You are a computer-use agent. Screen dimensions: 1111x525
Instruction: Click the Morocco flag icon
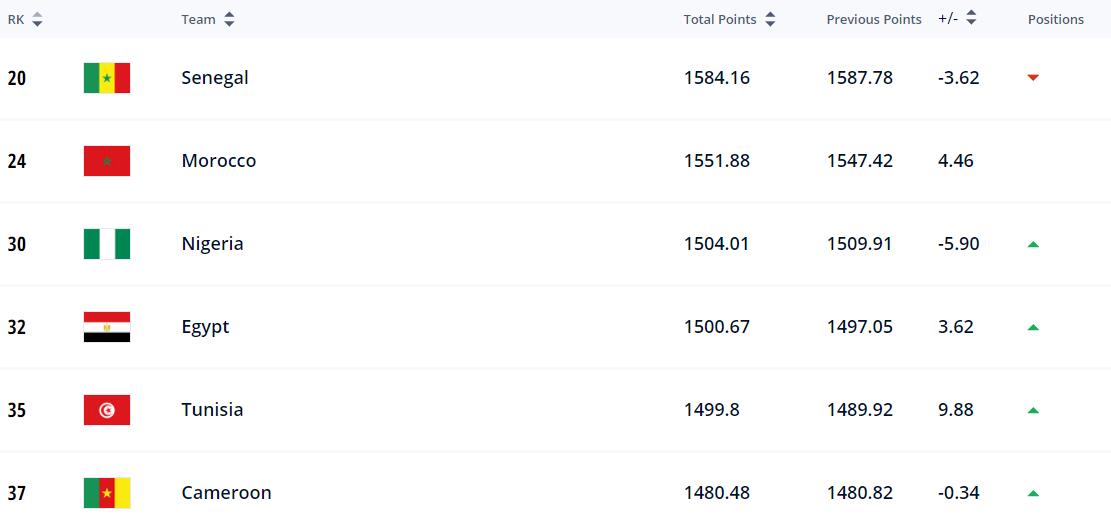107,161
